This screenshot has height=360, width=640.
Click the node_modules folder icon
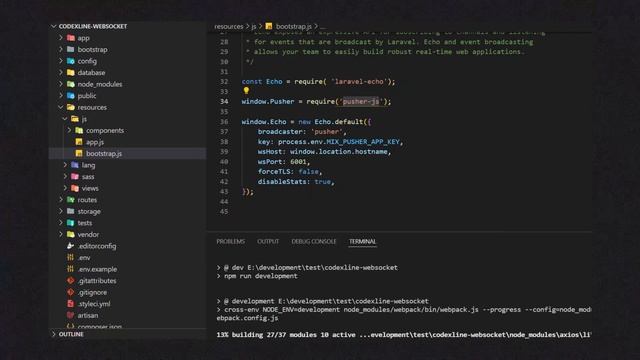[x=71, y=84]
